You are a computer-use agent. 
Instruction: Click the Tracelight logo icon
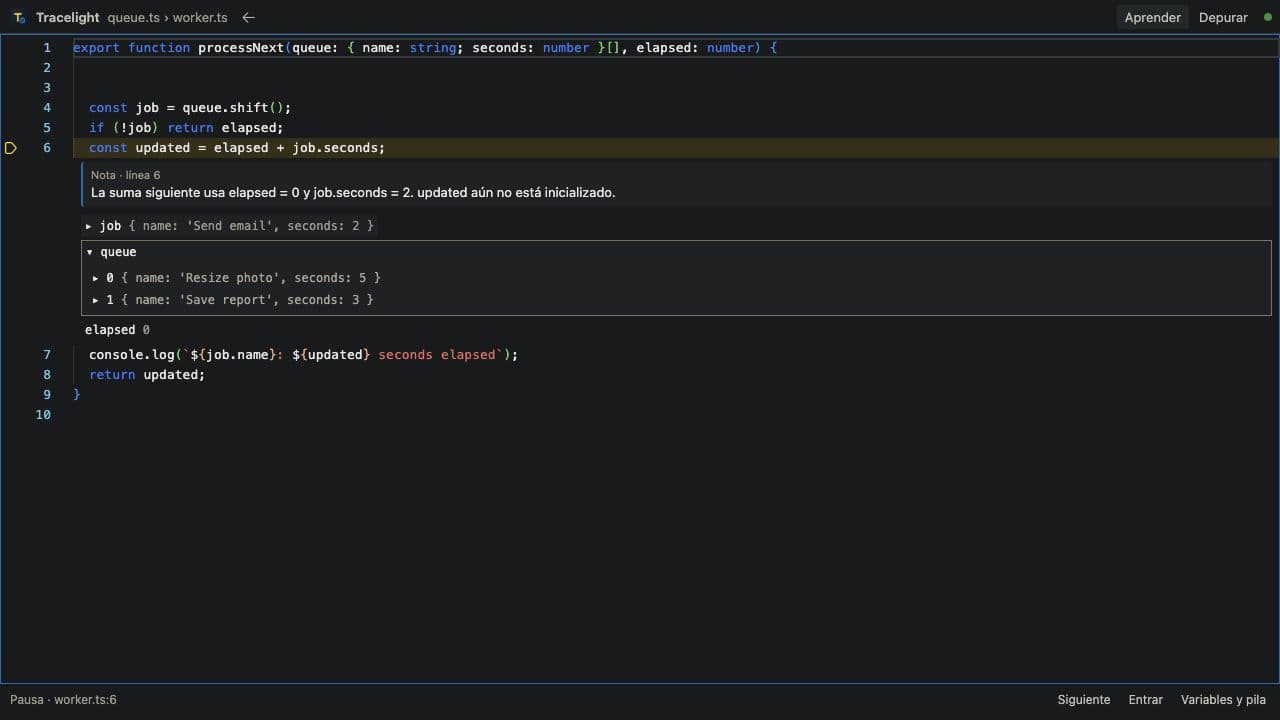pos(19,18)
